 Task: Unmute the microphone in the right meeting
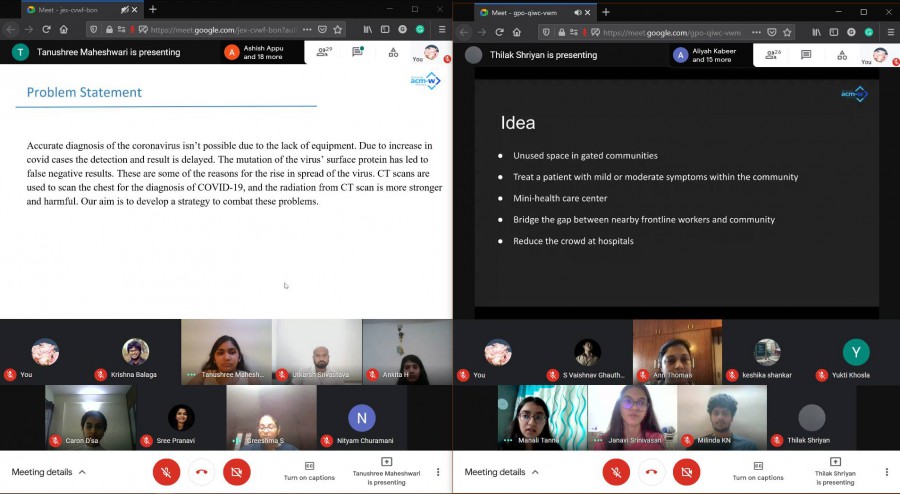coord(616,472)
